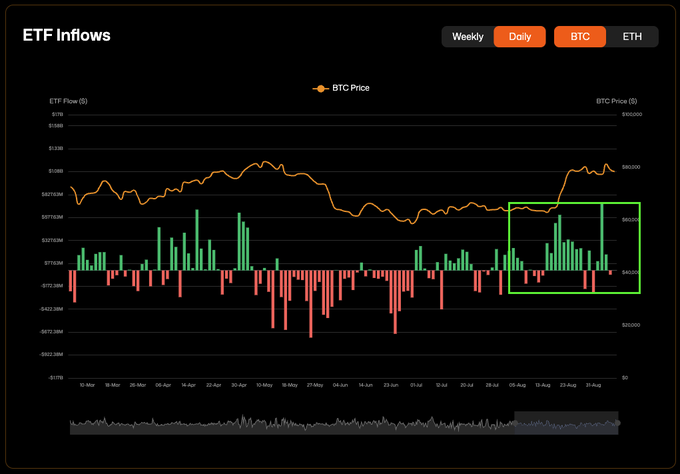
Task: Click the $100,000 price axis label
Action: coord(632,114)
